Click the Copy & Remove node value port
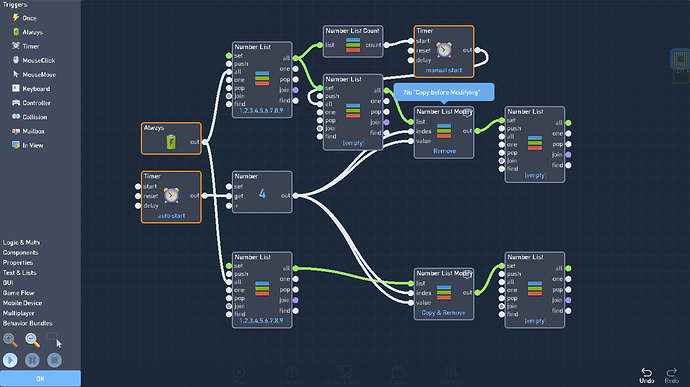 tap(411, 302)
